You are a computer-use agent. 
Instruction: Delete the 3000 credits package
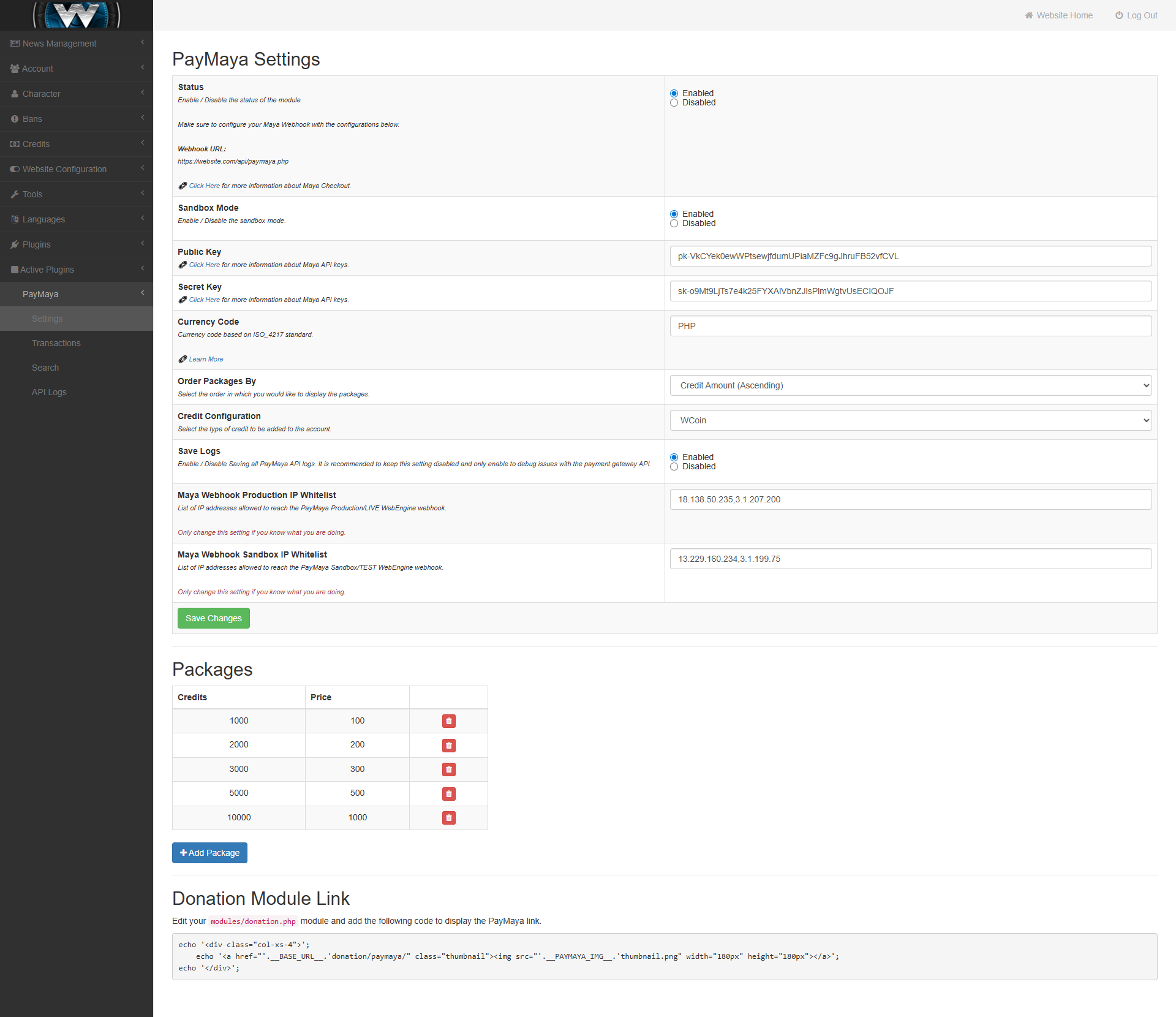point(448,769)
